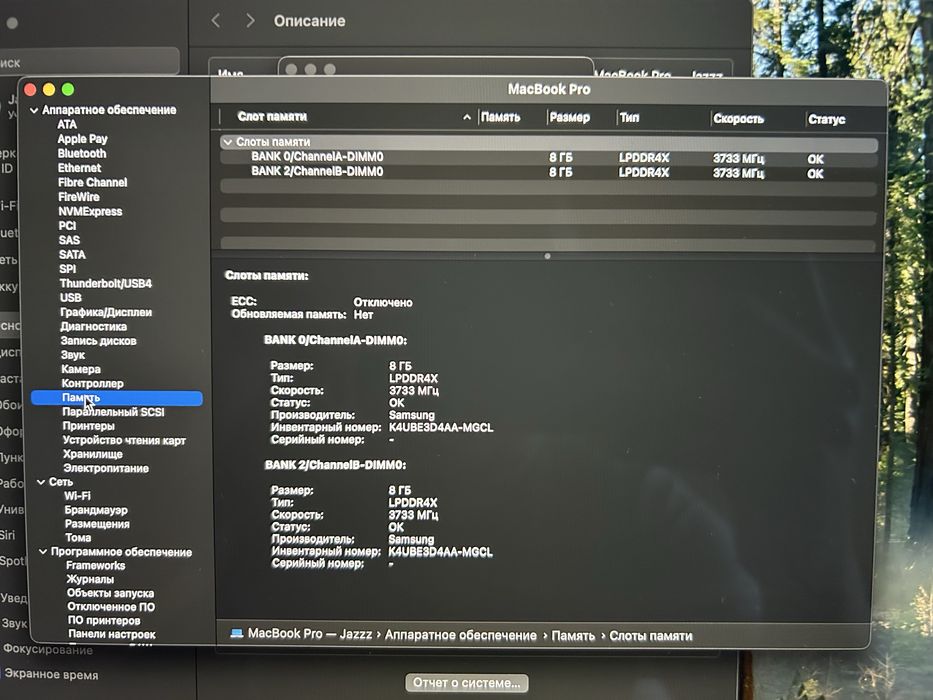Viewport: 933px width, 700px height.
Task: Select Bluetooth in hardware list
Action: coord(82,153)
